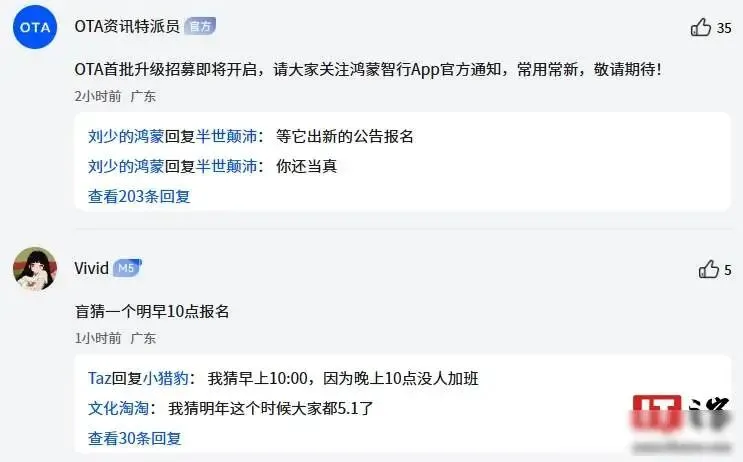
Task: Click the like count 35
Action: tap(724, 28)
